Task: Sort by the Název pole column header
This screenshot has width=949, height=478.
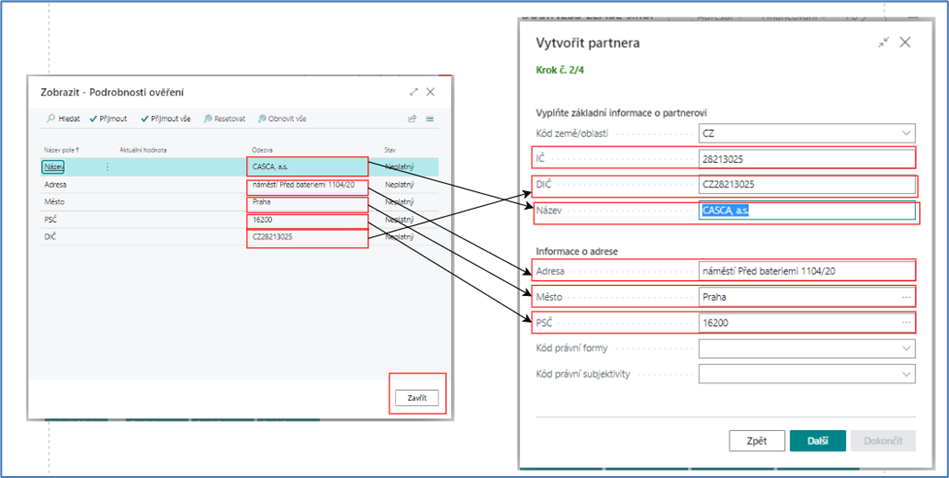Action: [x=62, y=150]
